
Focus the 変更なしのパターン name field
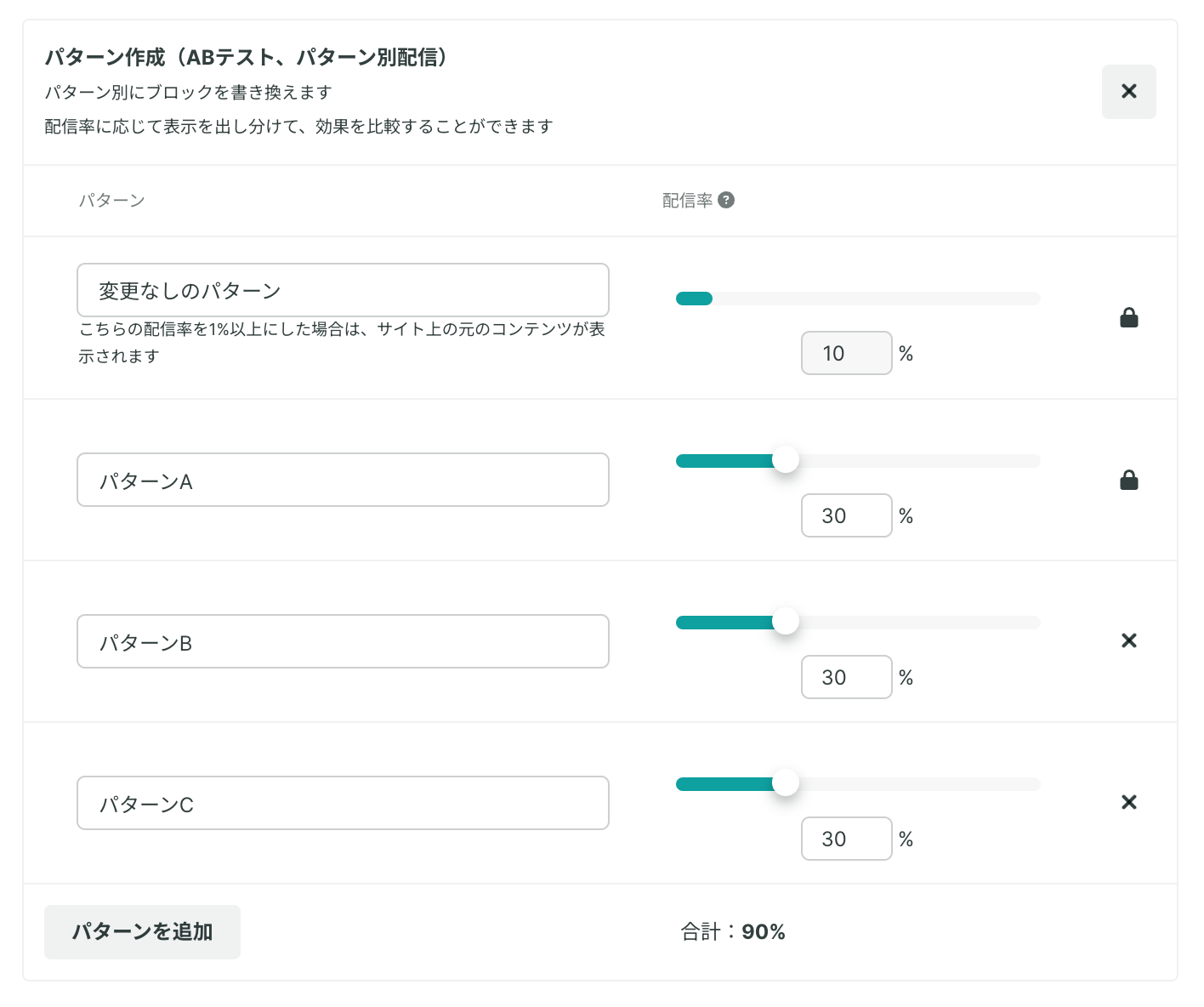(x=343, y=290)
